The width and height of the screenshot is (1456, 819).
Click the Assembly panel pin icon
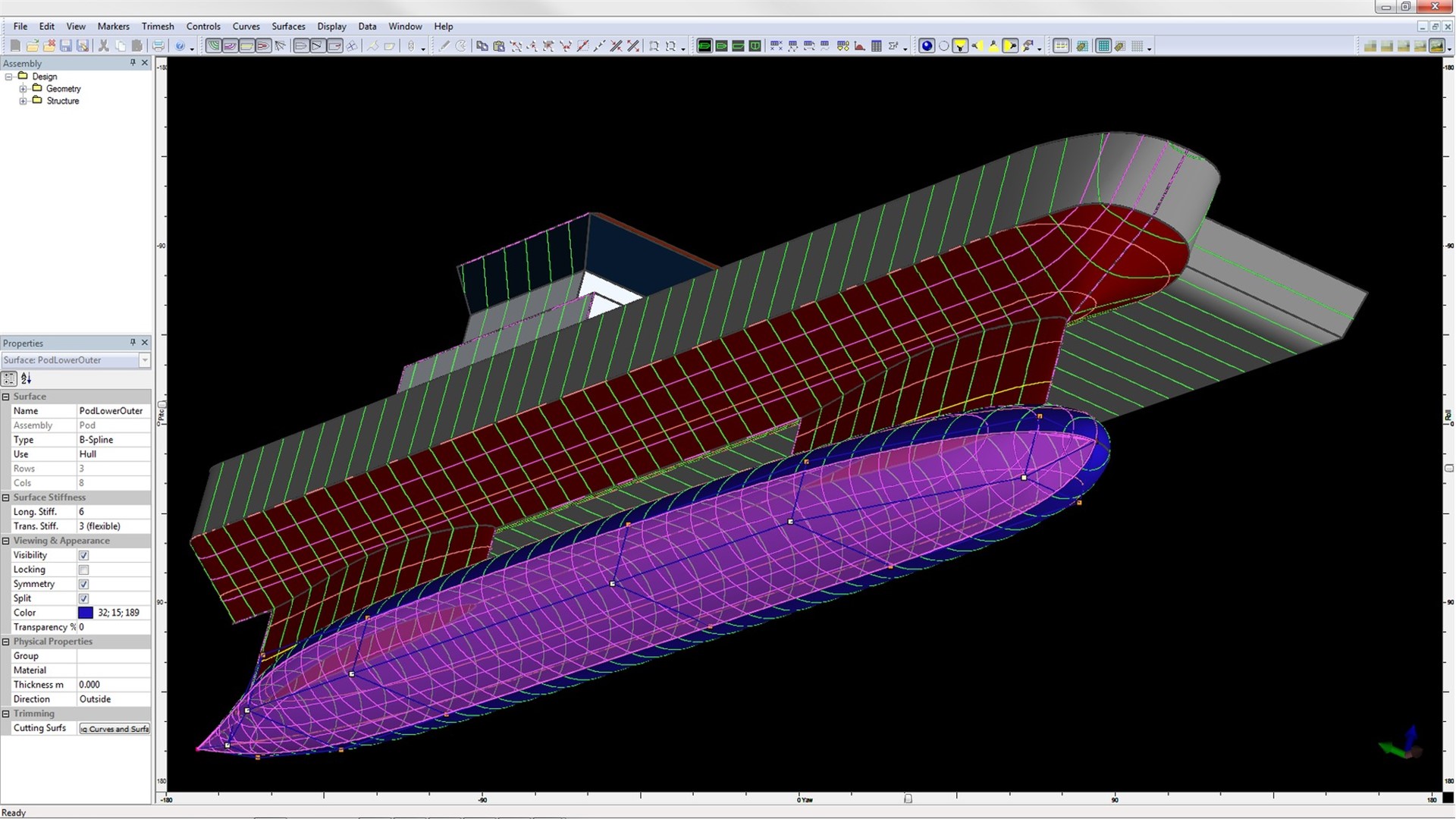pyautogui.click(x=132, y=62)
